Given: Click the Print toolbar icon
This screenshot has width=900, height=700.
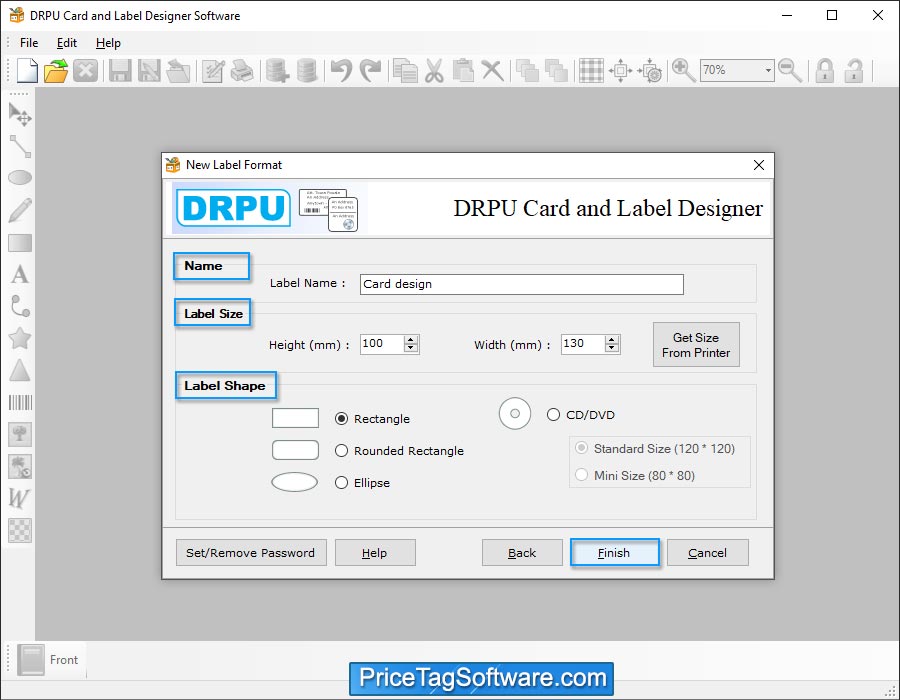Looking at the screenshot, I should [242, 71].
